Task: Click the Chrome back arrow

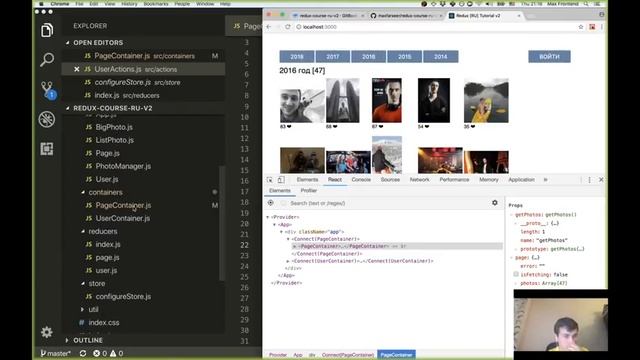Action: [x=269, y=27]
